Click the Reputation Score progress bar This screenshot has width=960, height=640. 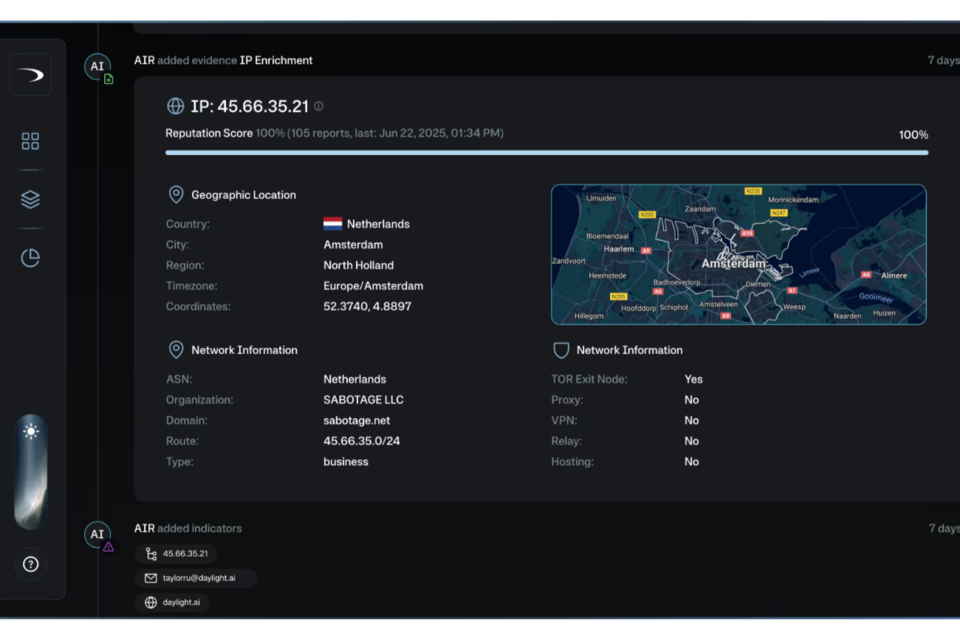(x=546, y=153)
